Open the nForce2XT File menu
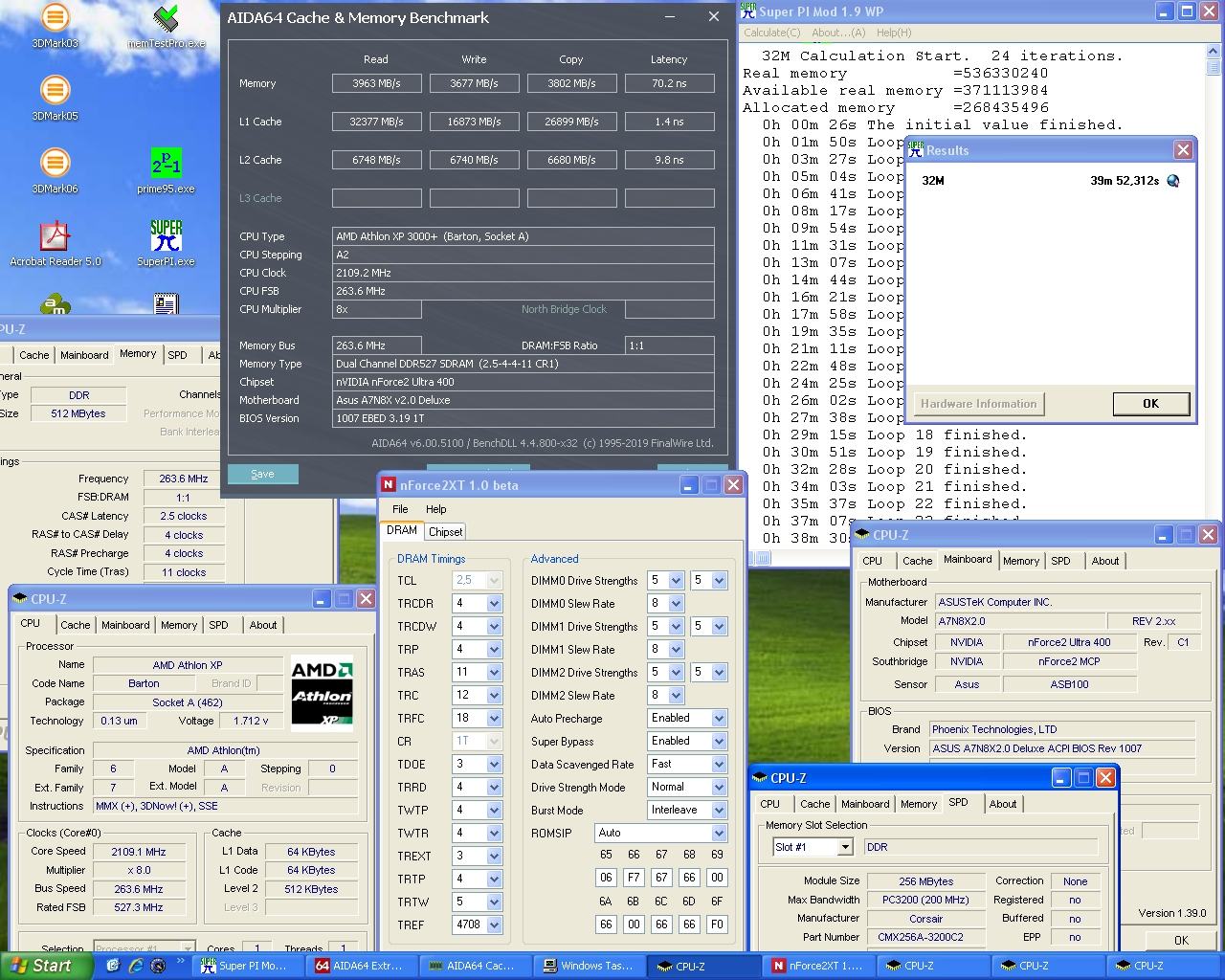 tap(400, 509)
